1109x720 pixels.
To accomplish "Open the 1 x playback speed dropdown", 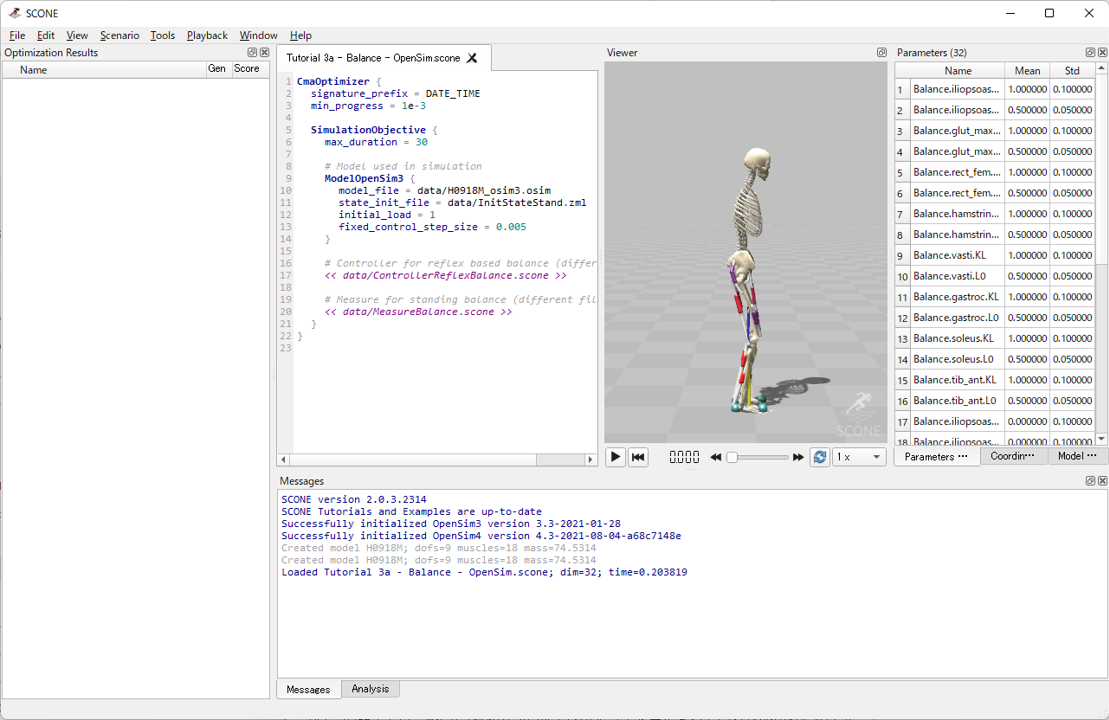I will (x=859, y=457).
